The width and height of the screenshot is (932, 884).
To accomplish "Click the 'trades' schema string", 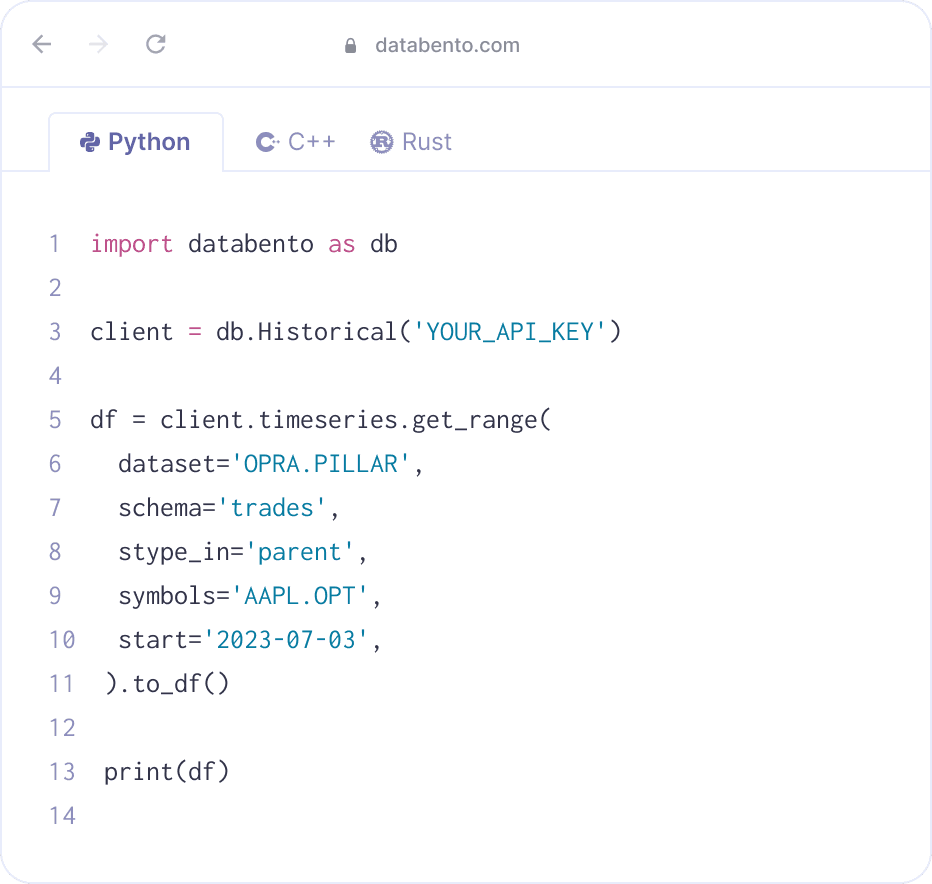I will (272, 508).
